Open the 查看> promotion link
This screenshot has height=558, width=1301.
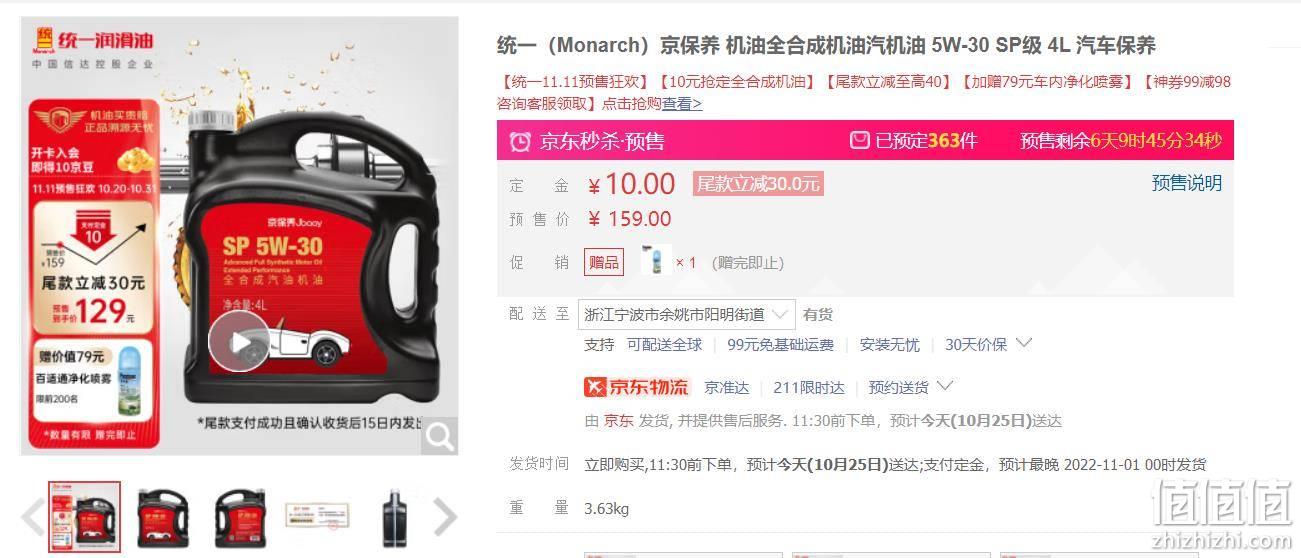coord(682,103)
